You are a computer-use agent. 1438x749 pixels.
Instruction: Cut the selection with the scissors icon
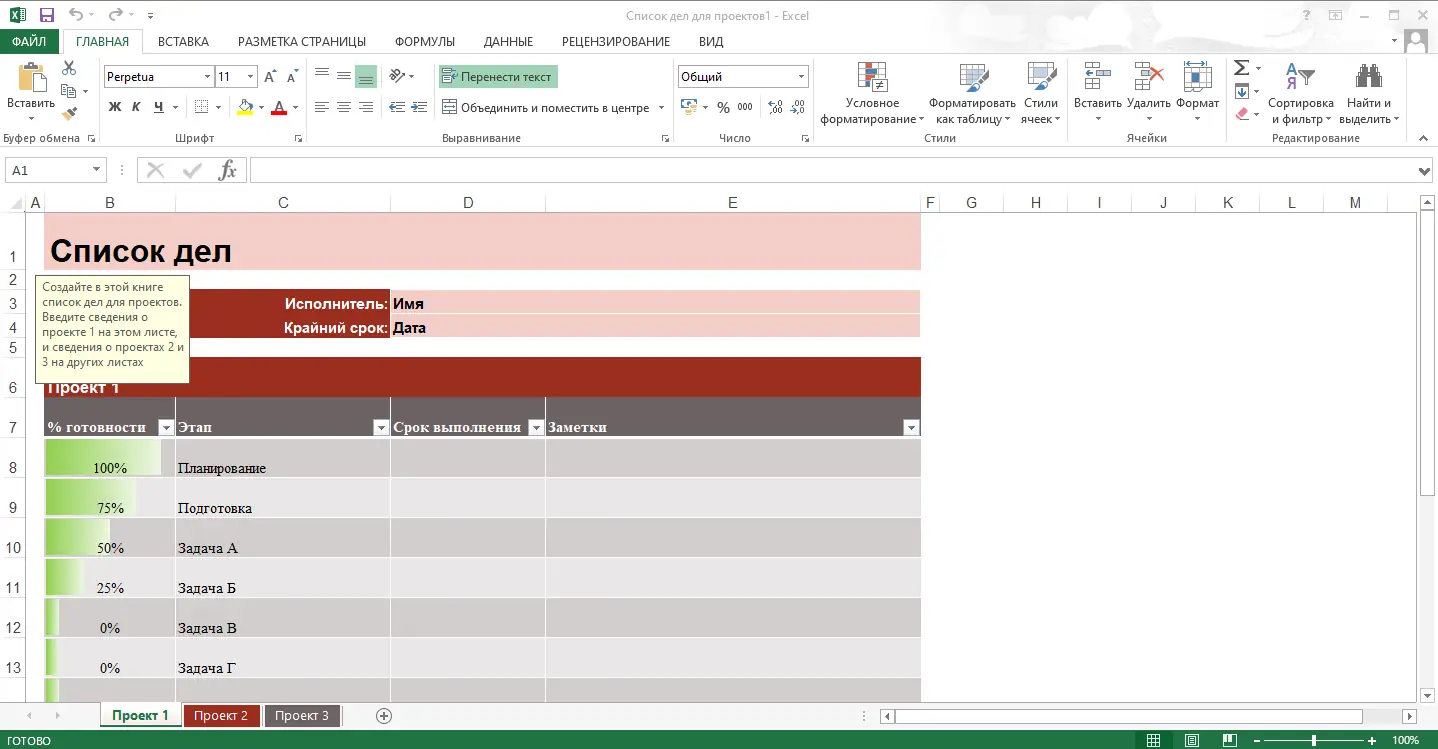[69, 68]
